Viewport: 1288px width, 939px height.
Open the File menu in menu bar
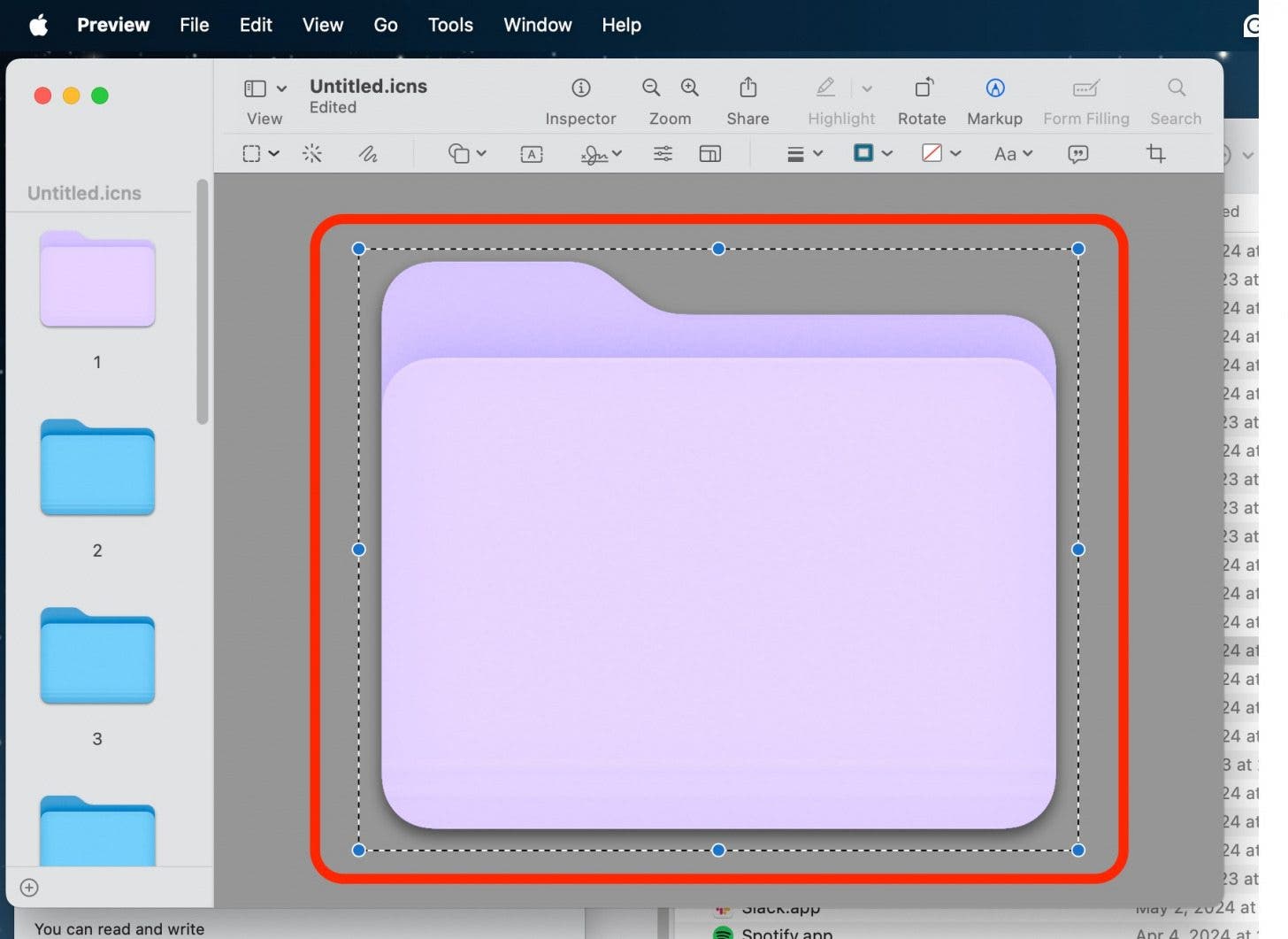[x=194, y=25]
